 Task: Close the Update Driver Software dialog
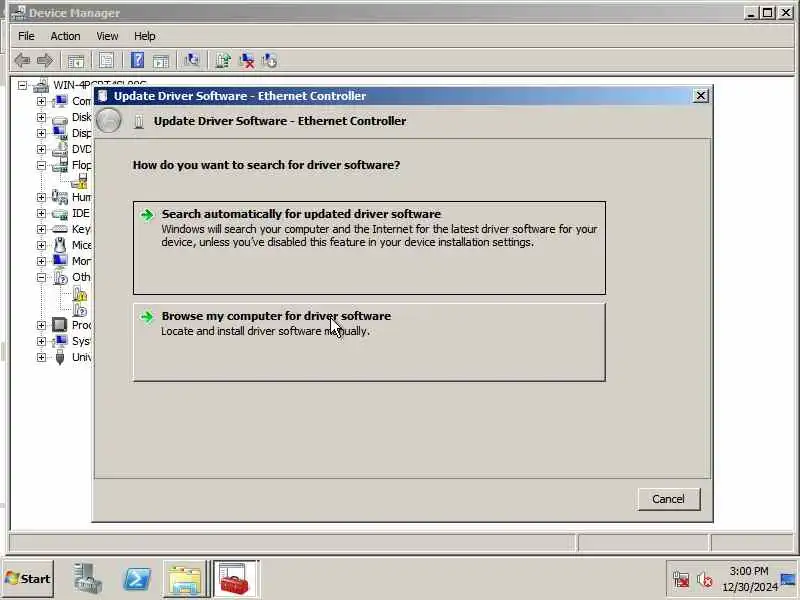701,96
